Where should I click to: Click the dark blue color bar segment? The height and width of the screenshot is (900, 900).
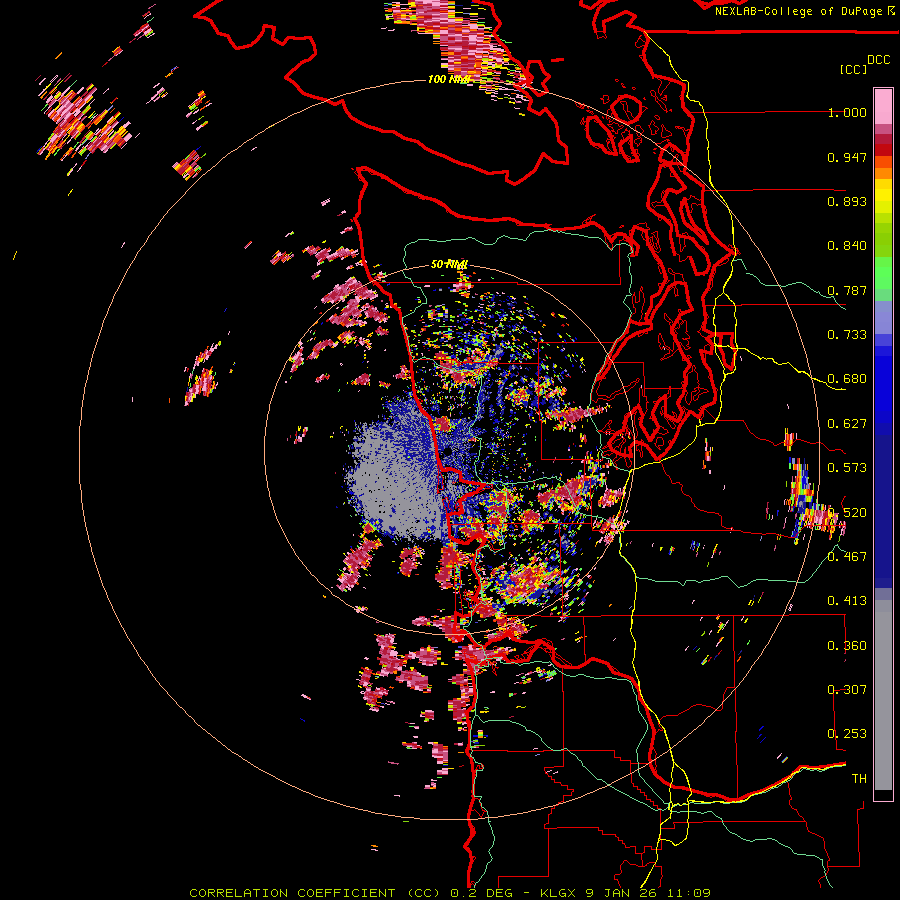883,511
